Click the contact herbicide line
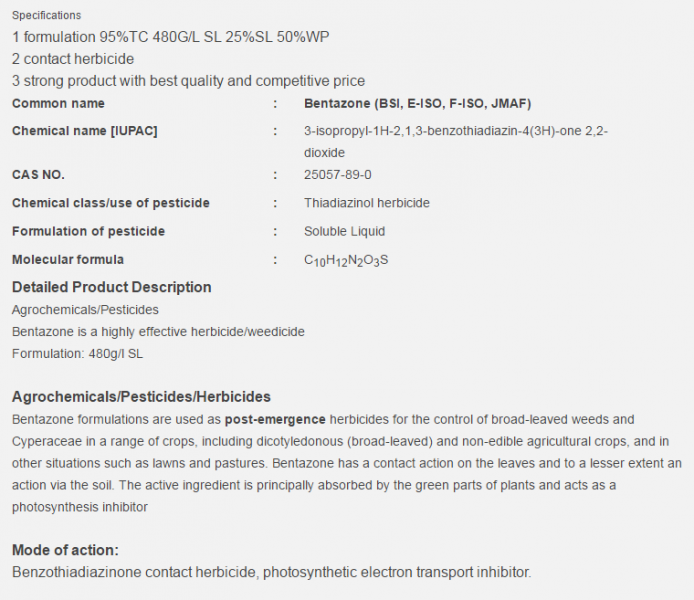This screenshot has height=600, width=694. tap(73, 59)
